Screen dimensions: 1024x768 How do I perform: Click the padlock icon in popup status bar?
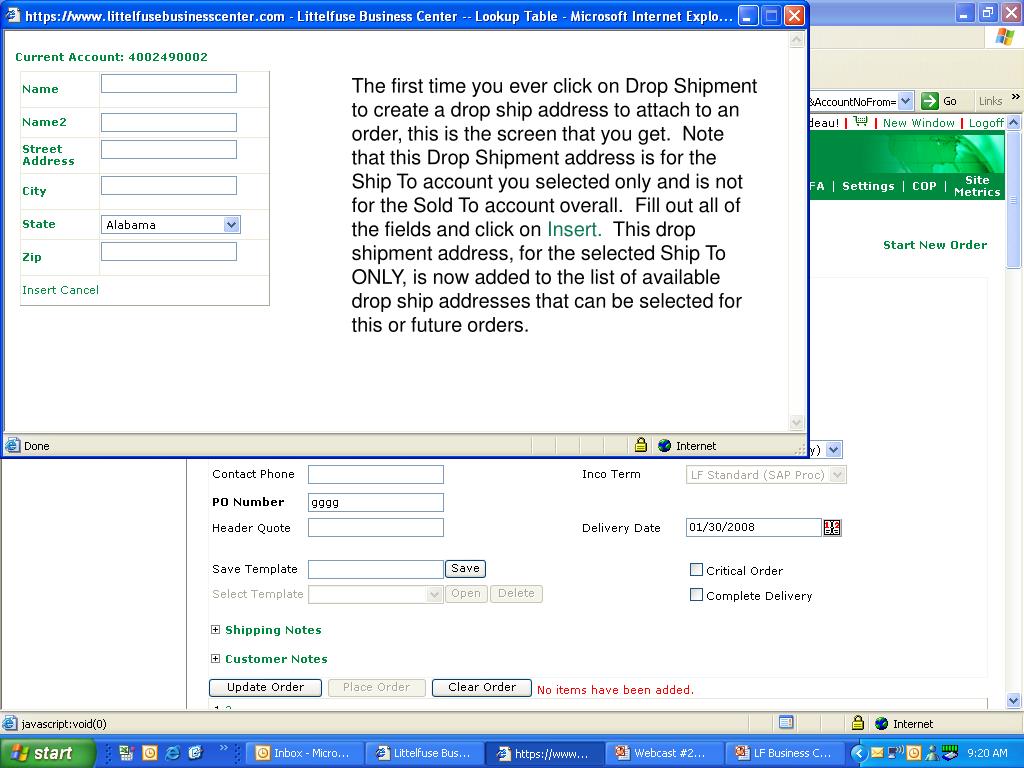pos(641,445)
